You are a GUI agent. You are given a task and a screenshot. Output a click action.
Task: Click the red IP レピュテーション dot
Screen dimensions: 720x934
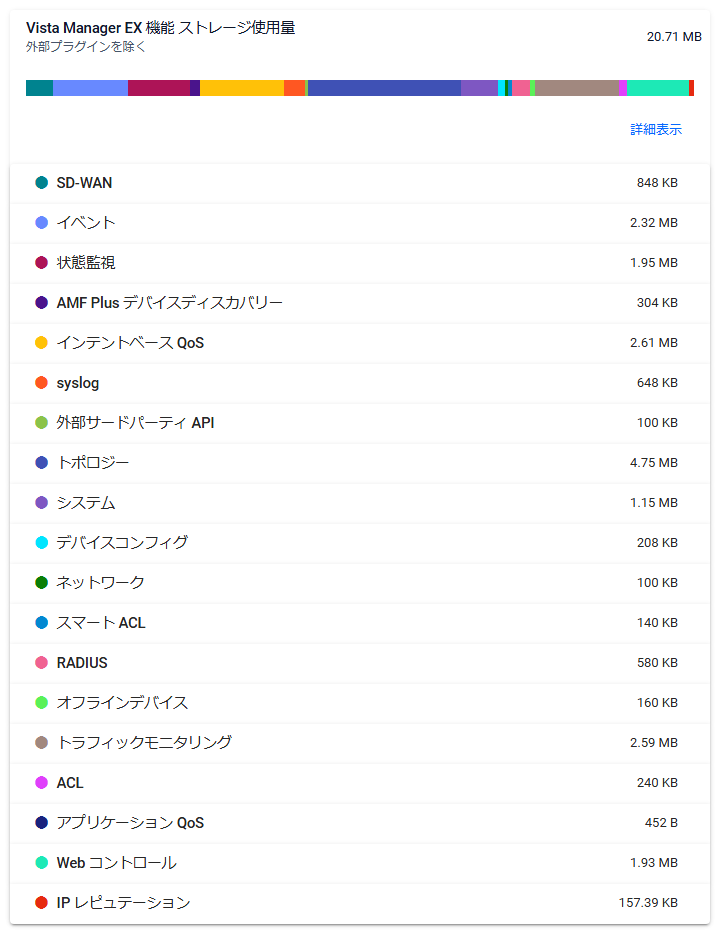(x=41, y=903)
